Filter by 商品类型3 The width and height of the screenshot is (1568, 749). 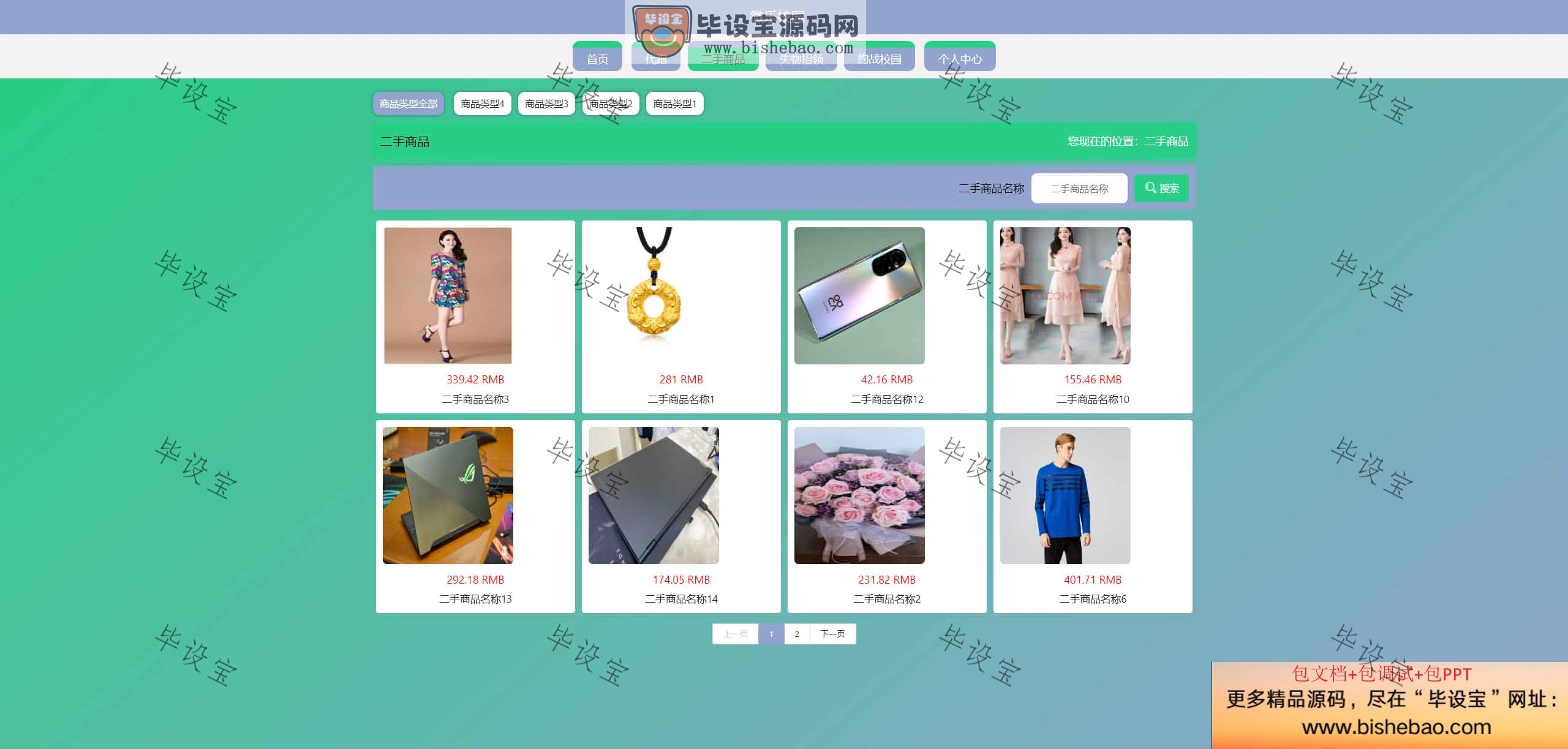coord(546,104)
